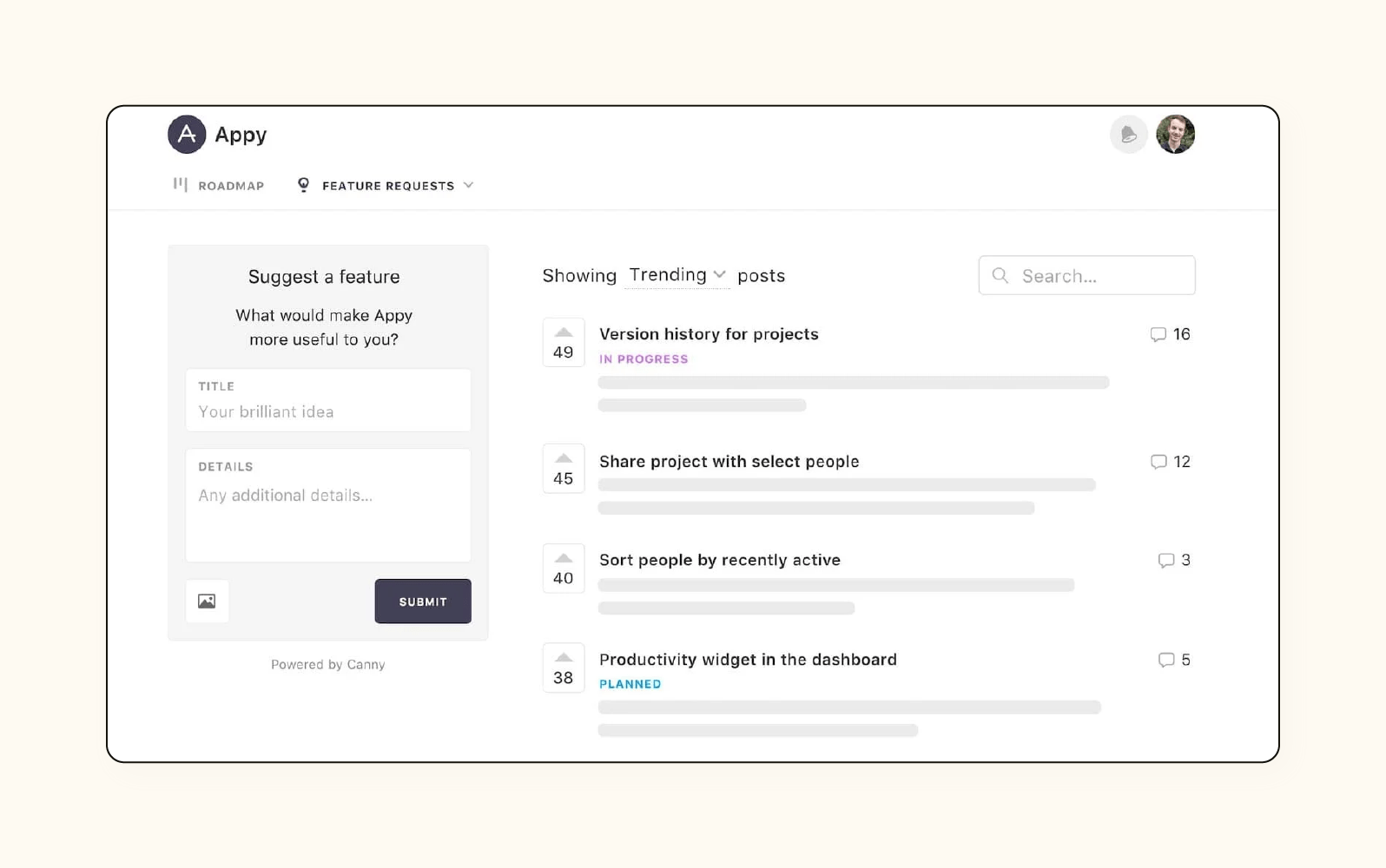This screenshot has width=1386, height=868.
Task: Click the Feature Requests lightbulb icon
Action: pyautogui.click(x=302, y=184)
